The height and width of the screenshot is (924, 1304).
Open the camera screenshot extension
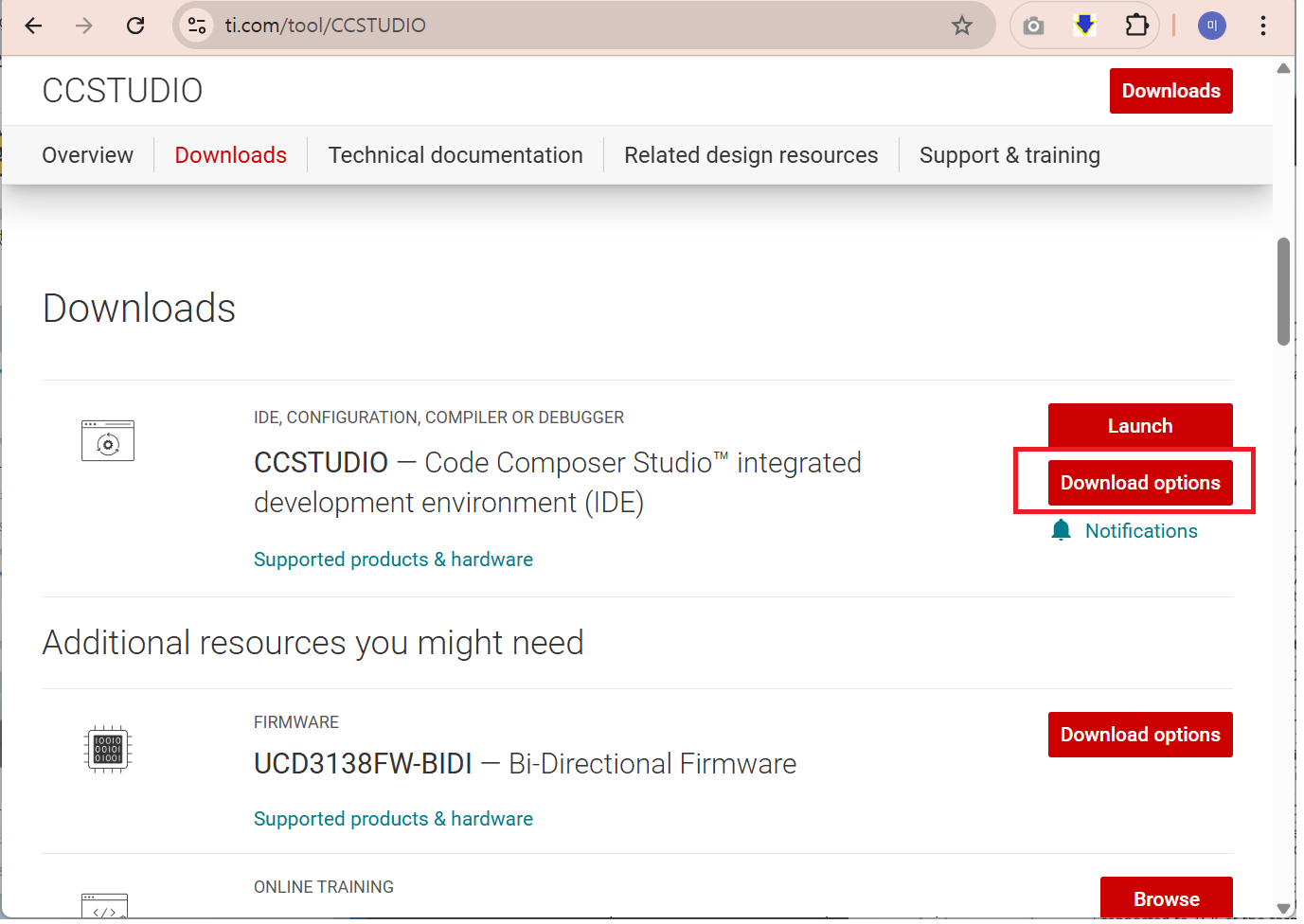coord(1034,26)
